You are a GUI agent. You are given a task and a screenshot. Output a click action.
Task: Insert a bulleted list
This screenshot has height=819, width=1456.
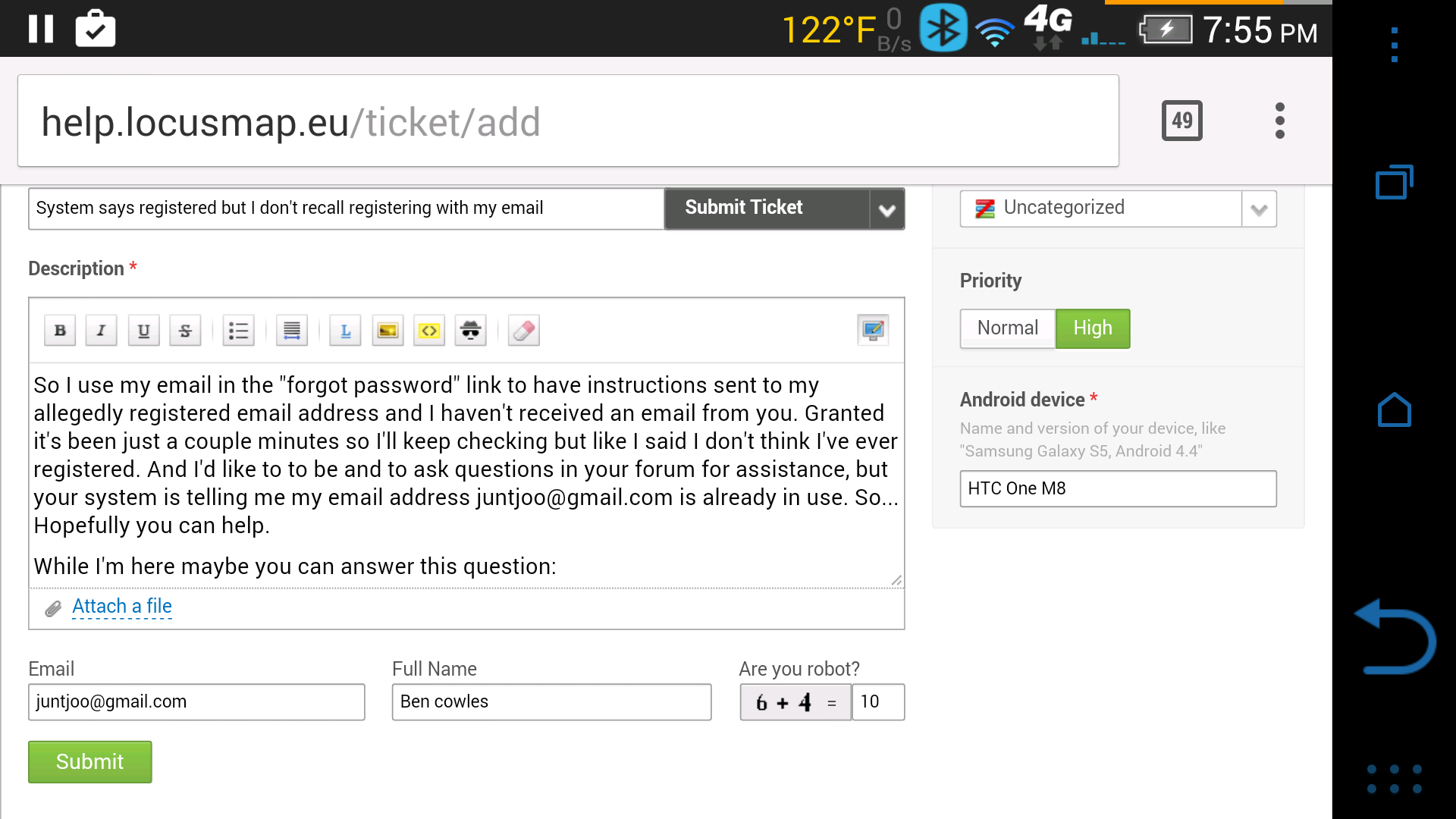(x=238, y=331)
